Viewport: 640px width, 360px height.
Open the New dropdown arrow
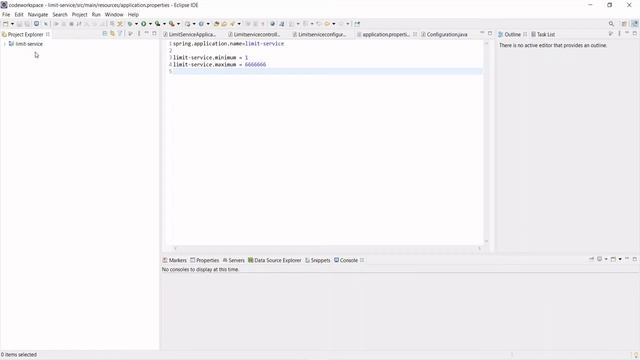[x=12, y=24]
